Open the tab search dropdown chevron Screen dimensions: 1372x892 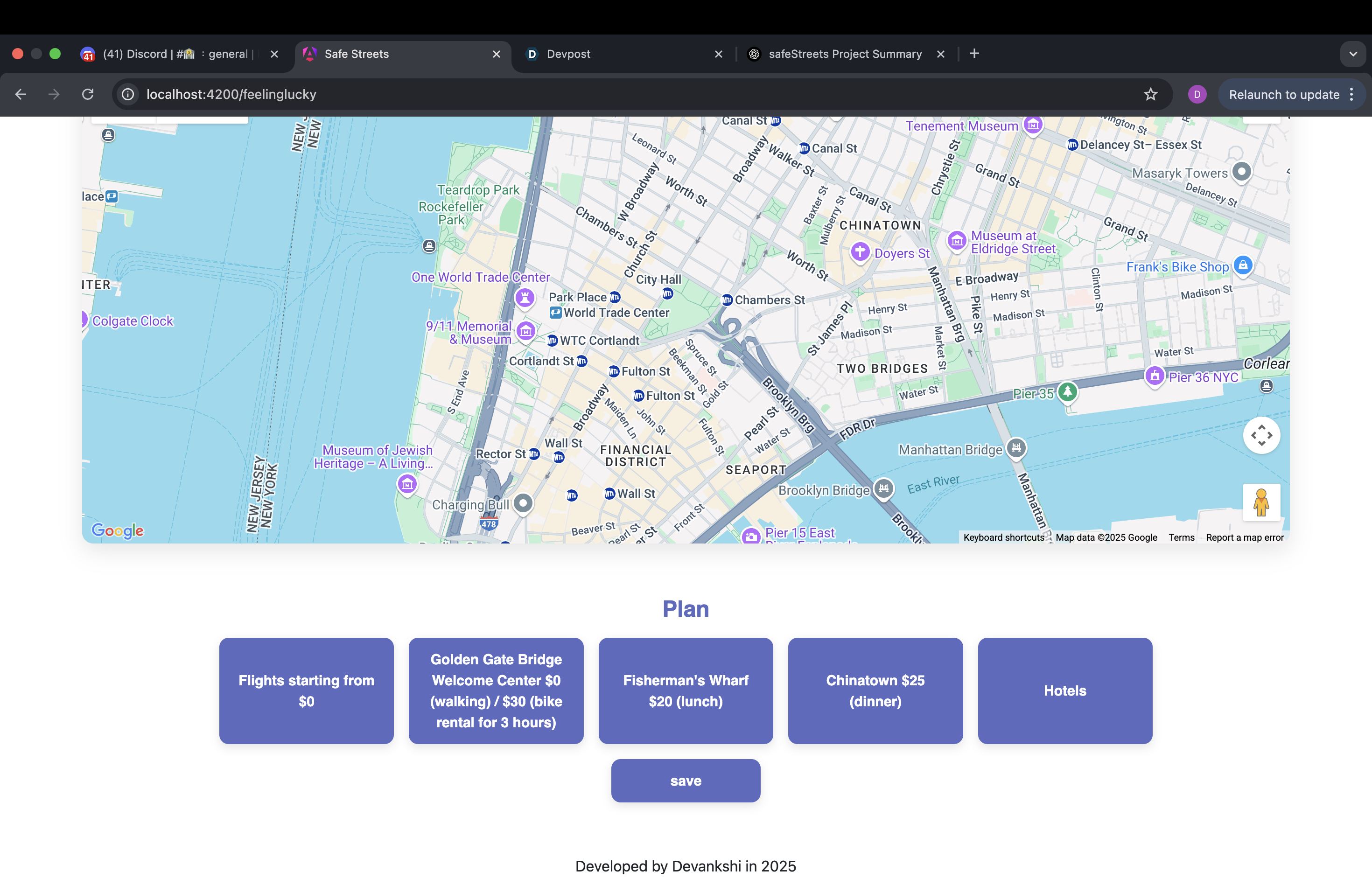coord(1352,54)
